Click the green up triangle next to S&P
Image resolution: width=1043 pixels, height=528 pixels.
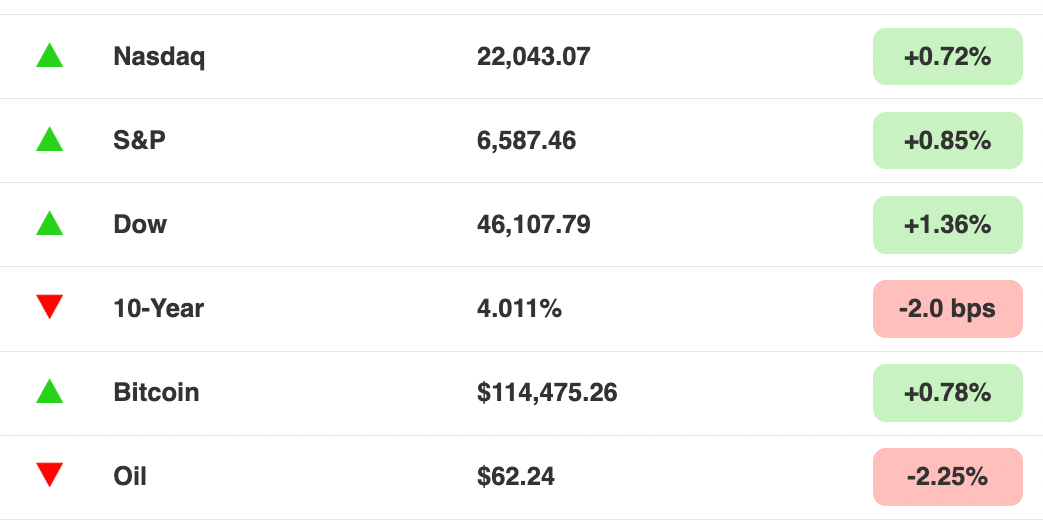pyautogui.click(x=49, y=140)
